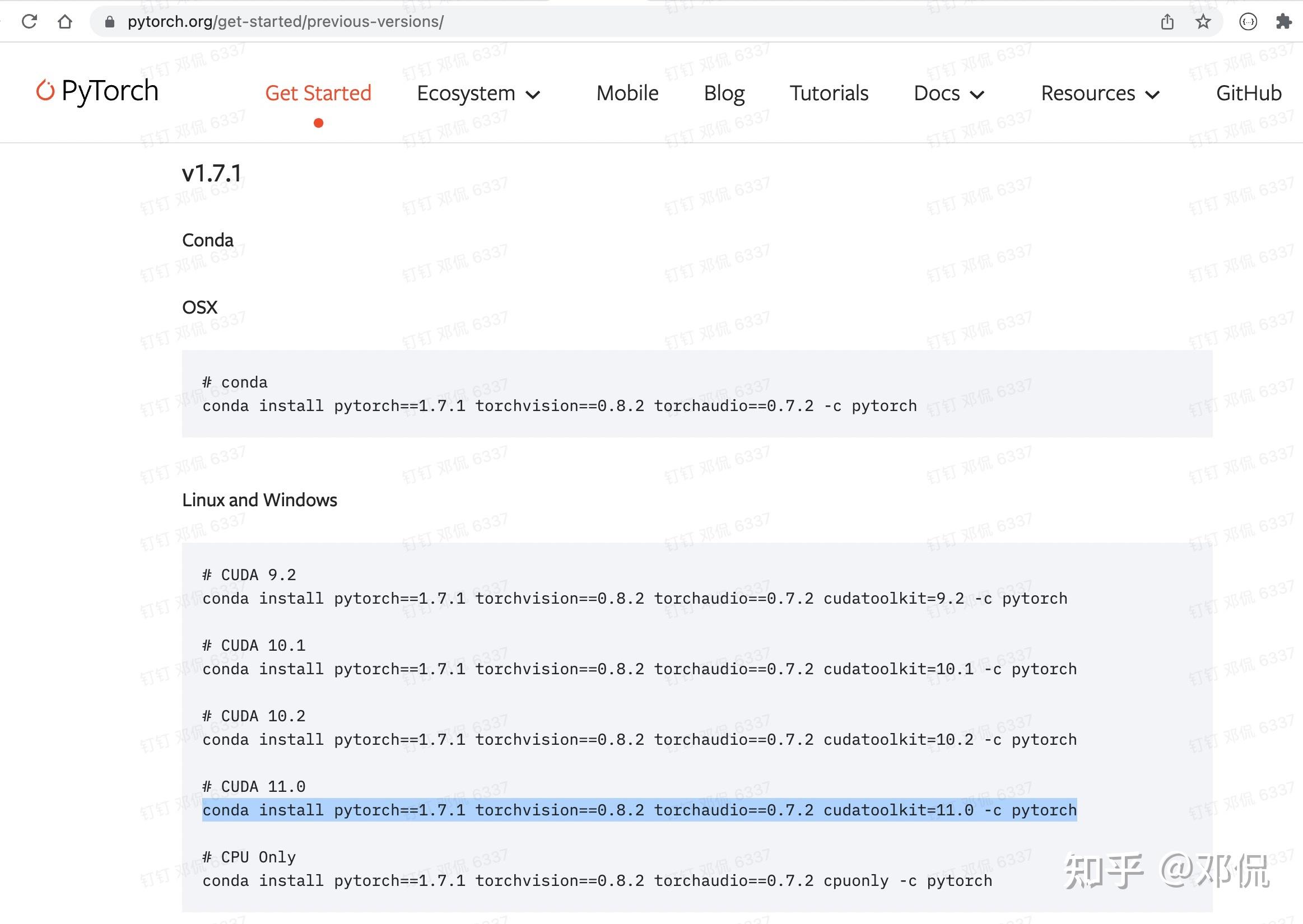Open the extensions puzzle icon
Image resolution: width=1303 pixels, height=924 pixels.
pos(1283,22)
